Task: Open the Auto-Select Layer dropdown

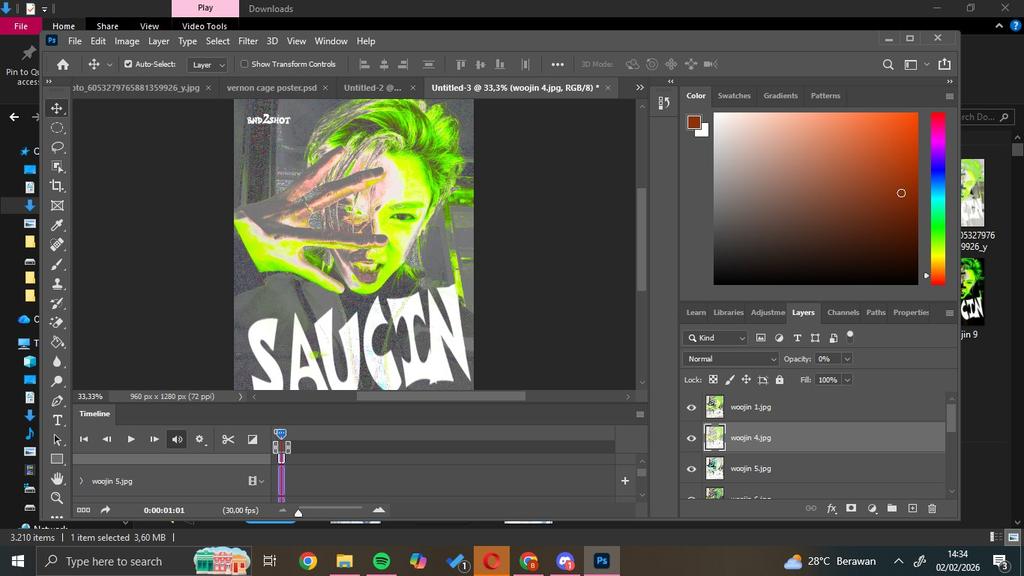Action: 208,65
